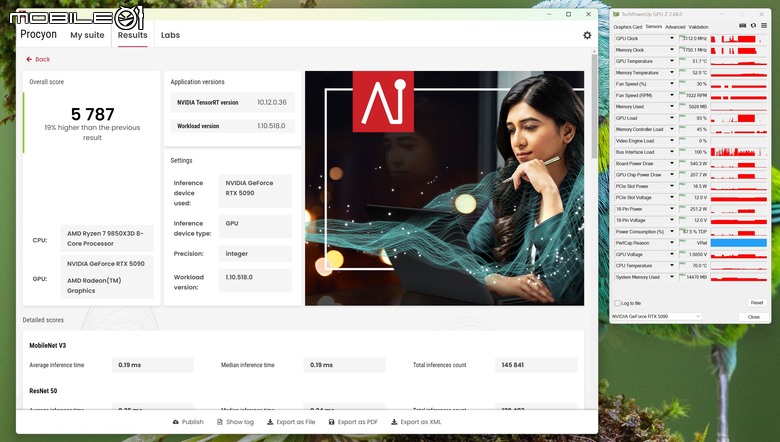Click the GPU Clock value 3112.0 MHz
This screenshot has width=780, height=442.
(x=694, y=38)
